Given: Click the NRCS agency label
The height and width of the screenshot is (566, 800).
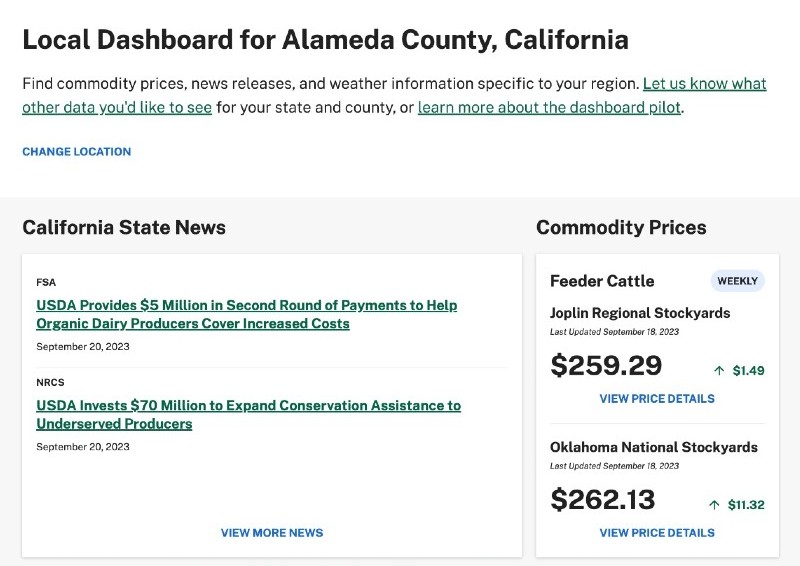Looking at the screenshot, I should coord(50,382).
